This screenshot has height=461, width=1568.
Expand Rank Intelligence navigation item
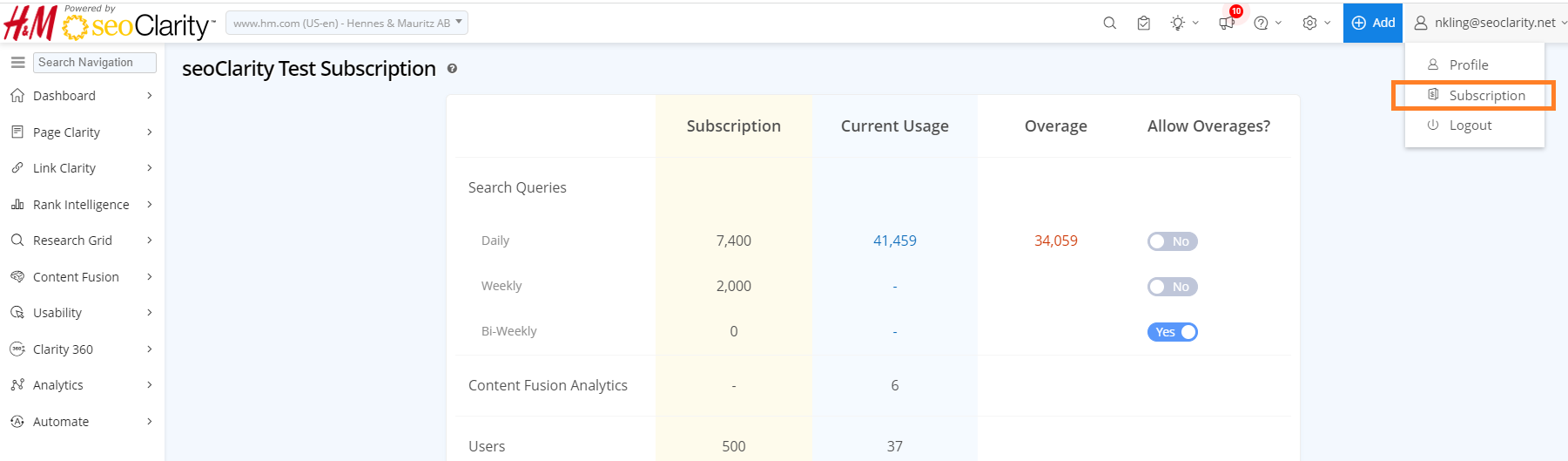pyautogui.click(x=81, y=205)
